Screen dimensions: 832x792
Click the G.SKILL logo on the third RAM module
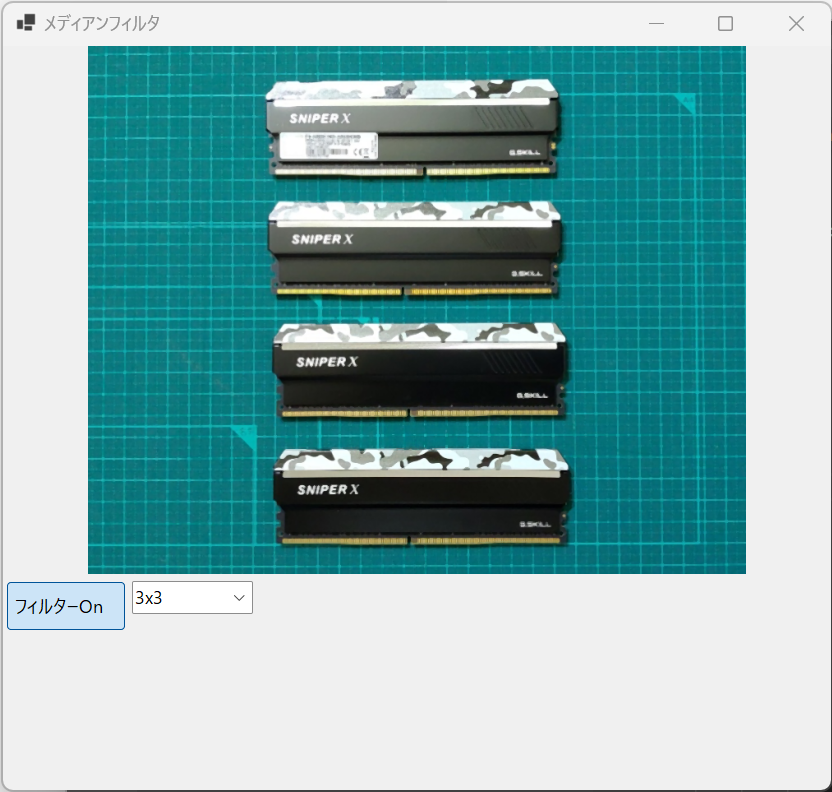tap(534, 396)
